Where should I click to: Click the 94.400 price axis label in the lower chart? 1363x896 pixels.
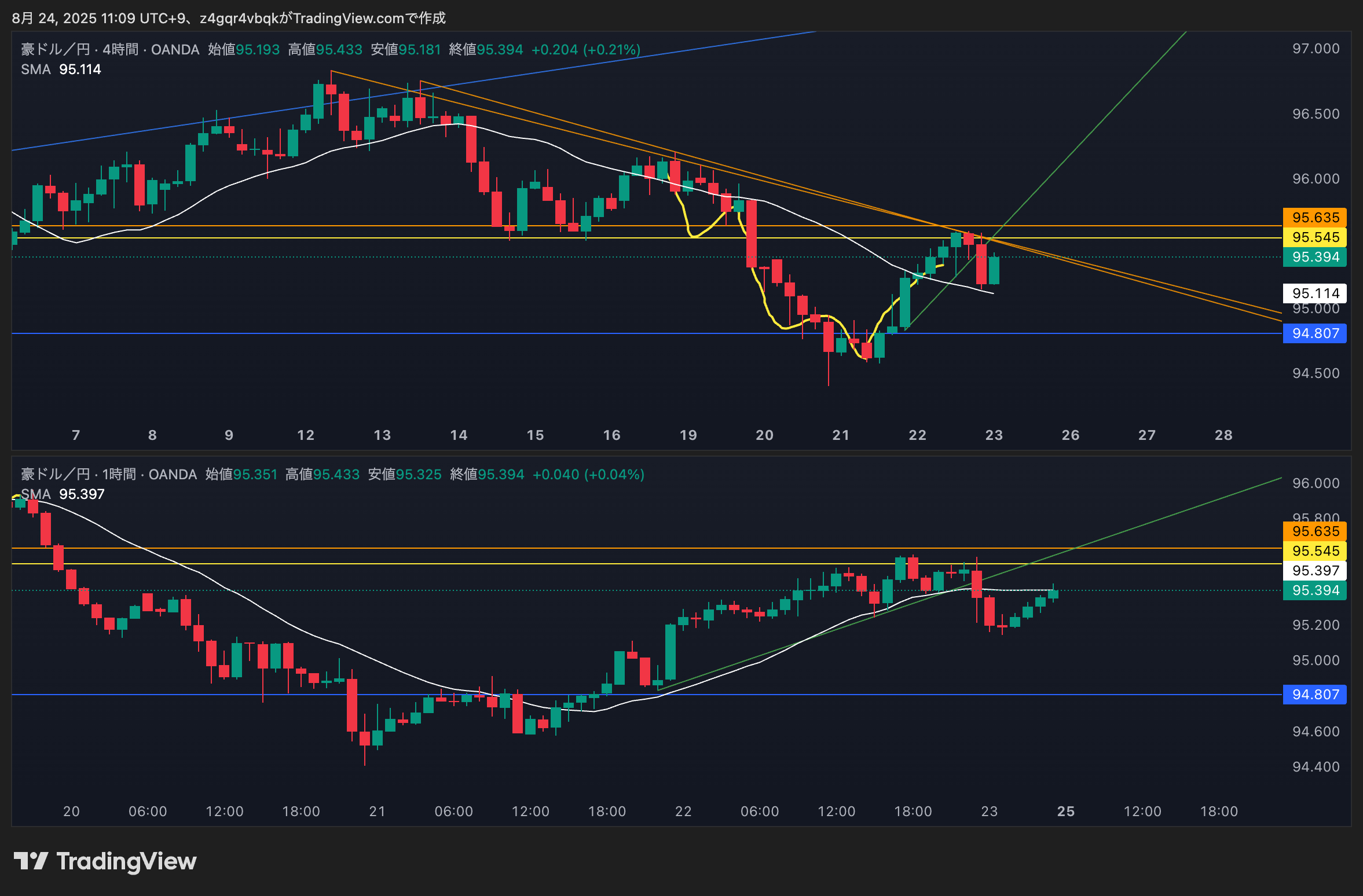[x=1316, y=767]
